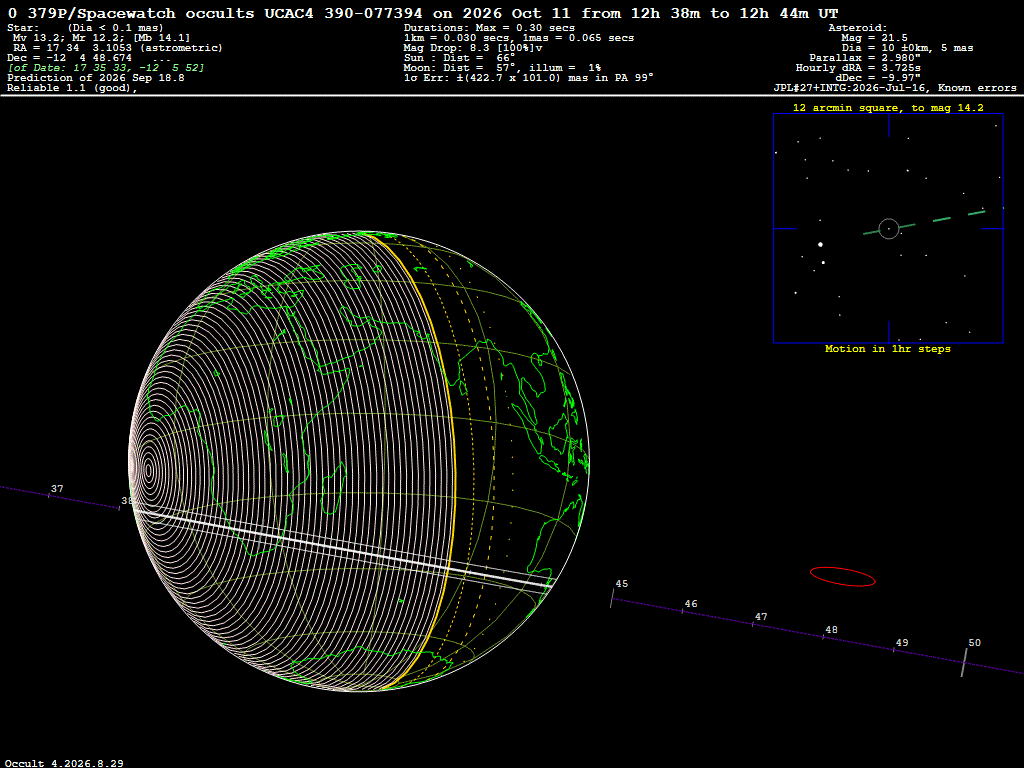
Task: Select the 47 minute time label
Action: point(761,616)
